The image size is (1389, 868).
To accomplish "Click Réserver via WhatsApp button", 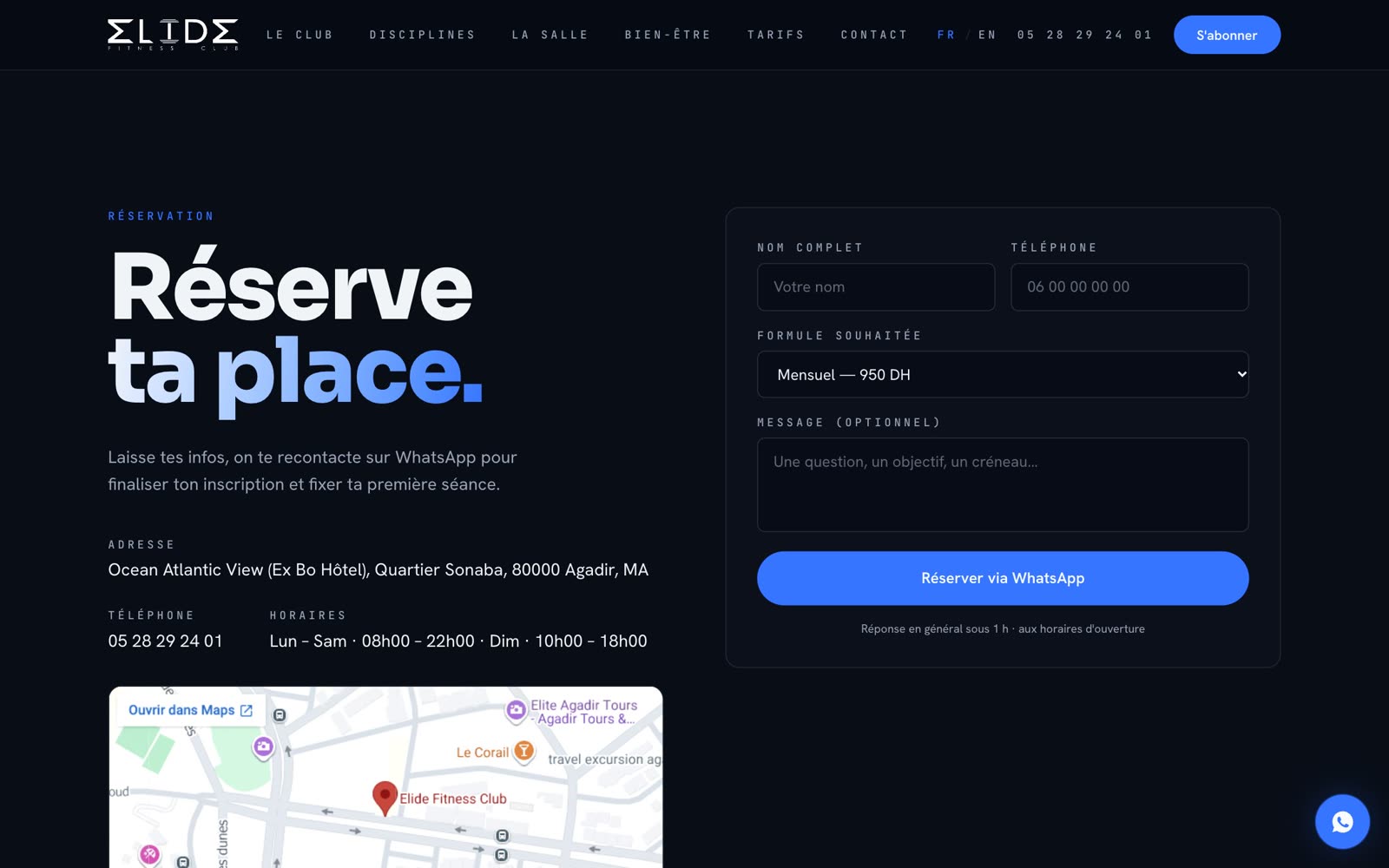I will pos(1003,578).
